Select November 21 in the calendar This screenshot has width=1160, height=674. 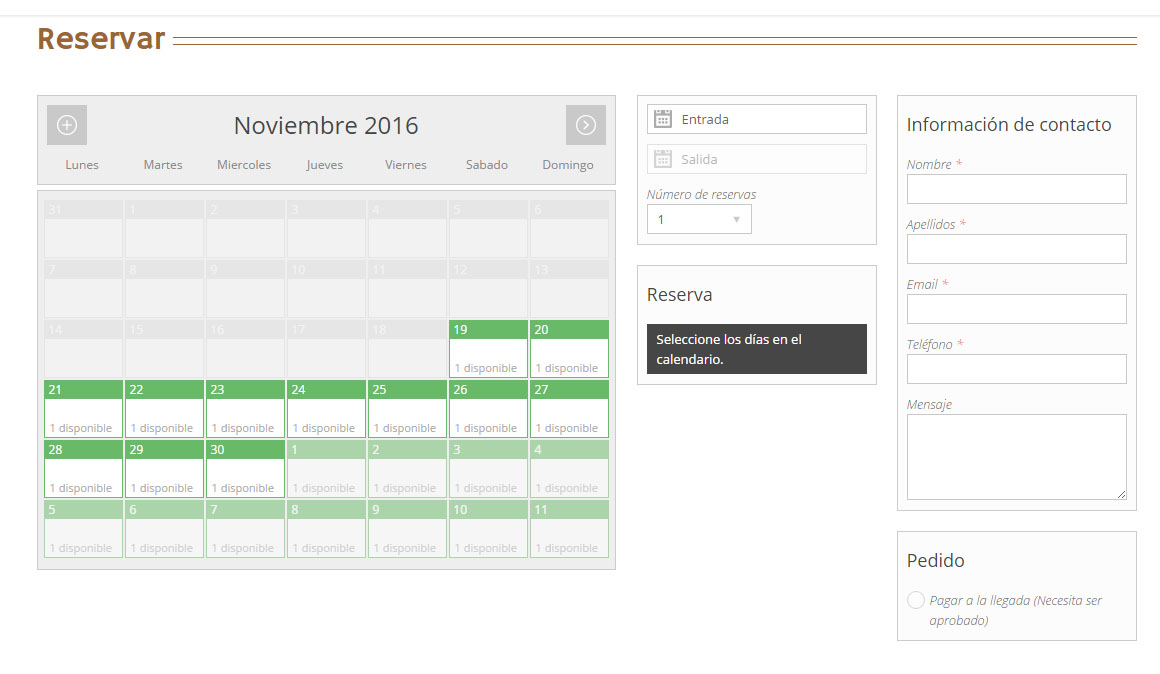coord(84,409)
